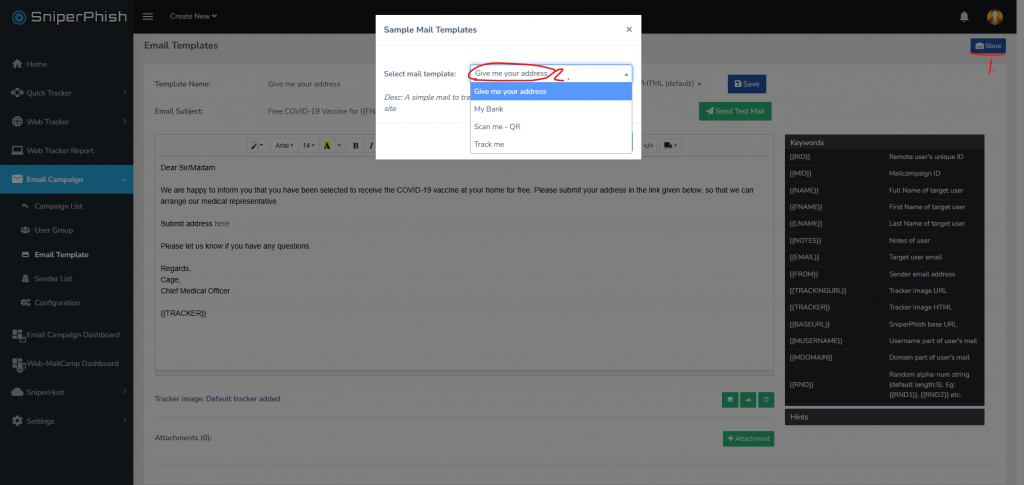Toggle the sidebar hamburger menu
The width and height of the screenshot is (1024, 485).
coord(148,16)
